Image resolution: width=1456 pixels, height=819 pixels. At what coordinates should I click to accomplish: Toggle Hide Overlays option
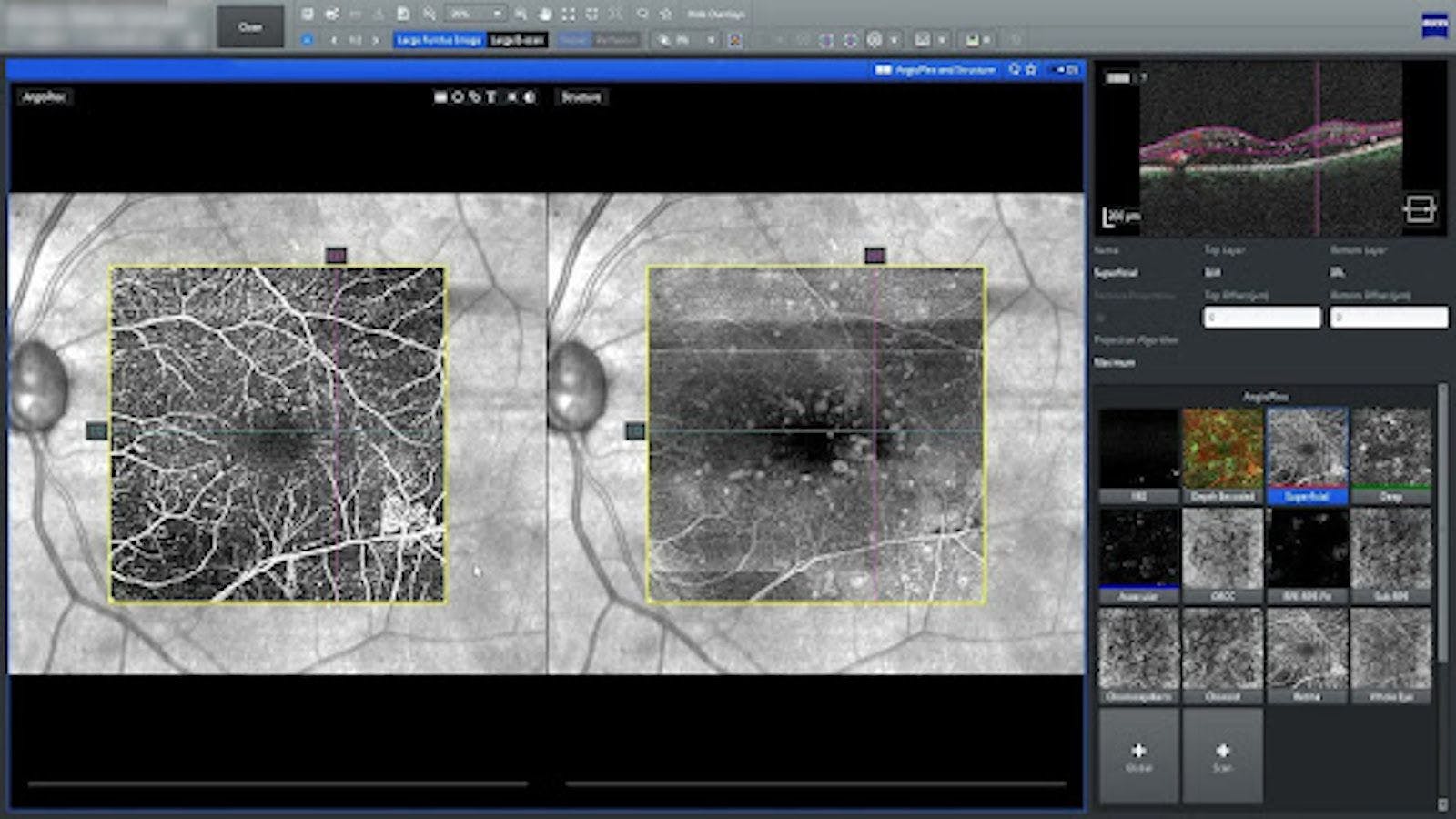[716, 15]
